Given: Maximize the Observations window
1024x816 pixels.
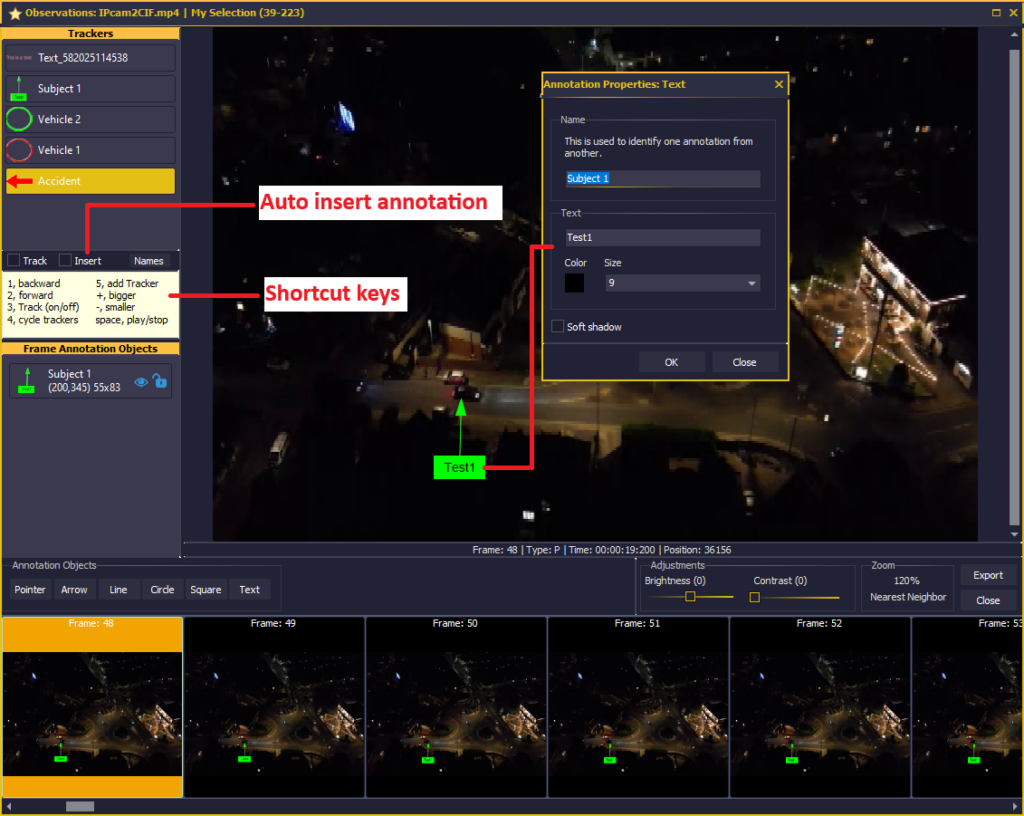Looking at the screenshot, I should click(996, 12).
